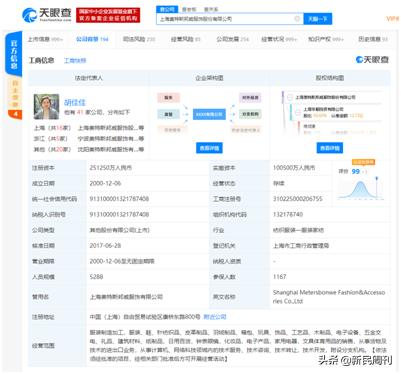Select the 查关系 search tab

[211, 10]
